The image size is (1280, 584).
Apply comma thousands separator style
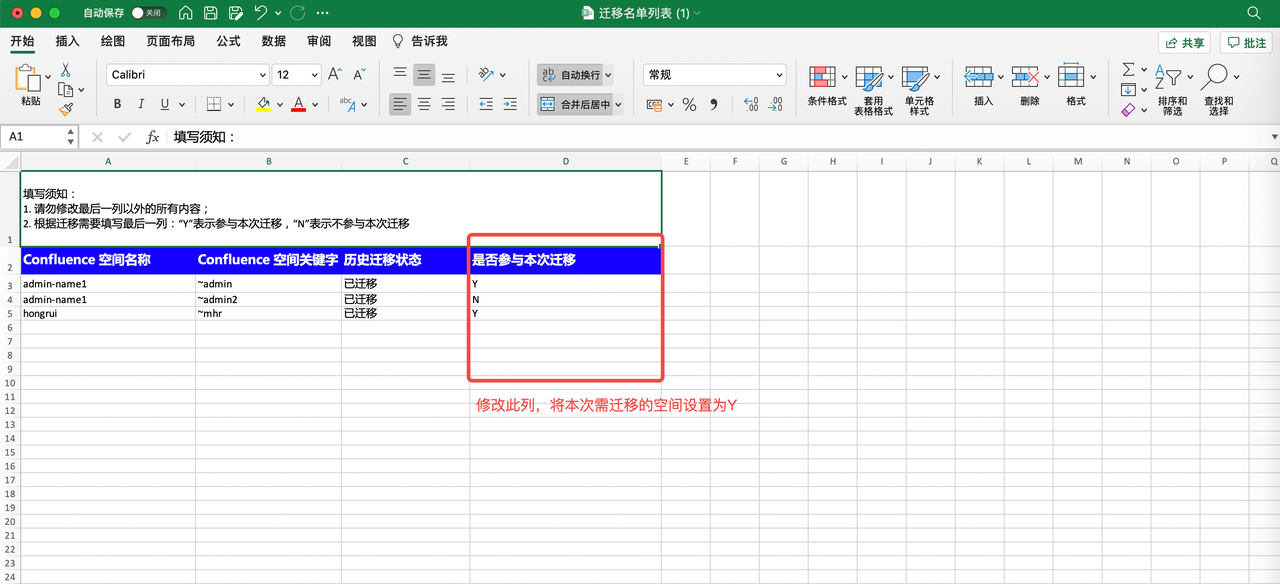(x=714, y=104)
